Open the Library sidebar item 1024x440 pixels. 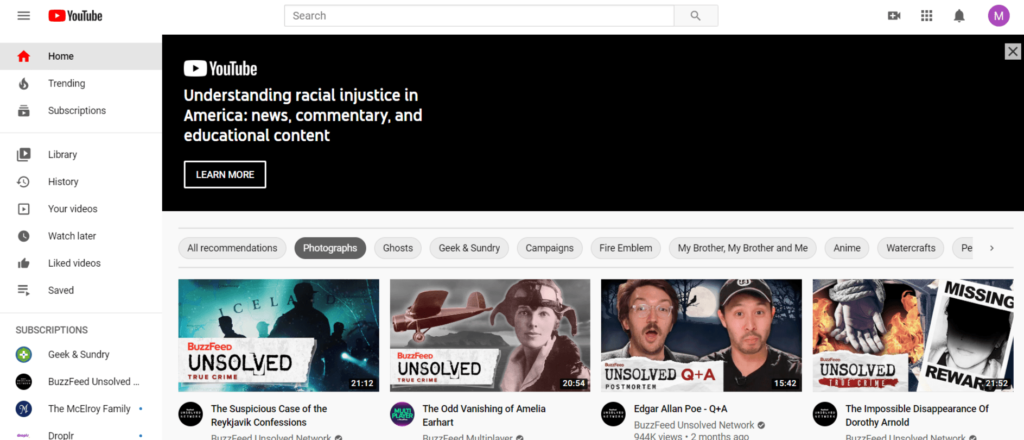(62, 155)
